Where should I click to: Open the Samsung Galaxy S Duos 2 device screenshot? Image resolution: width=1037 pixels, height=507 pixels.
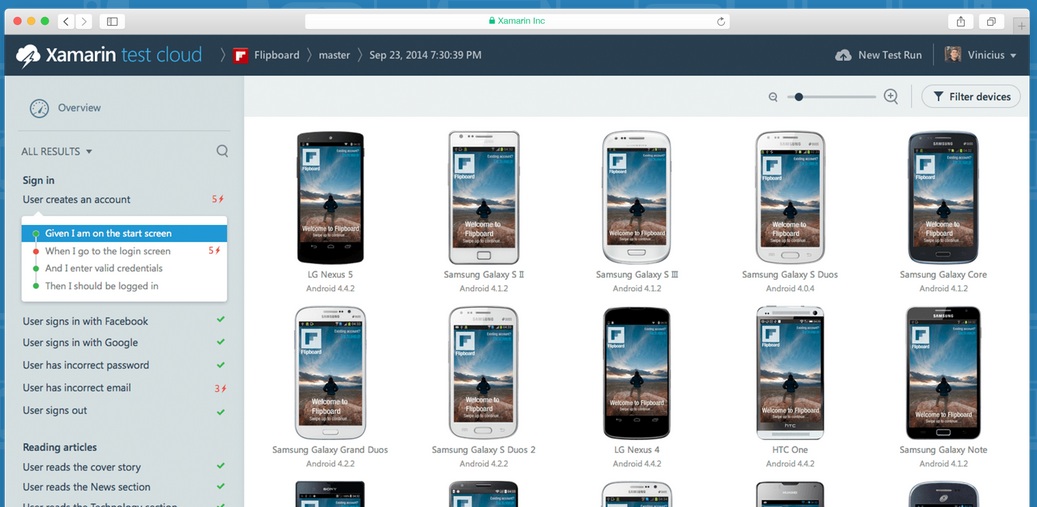(483, 373)
